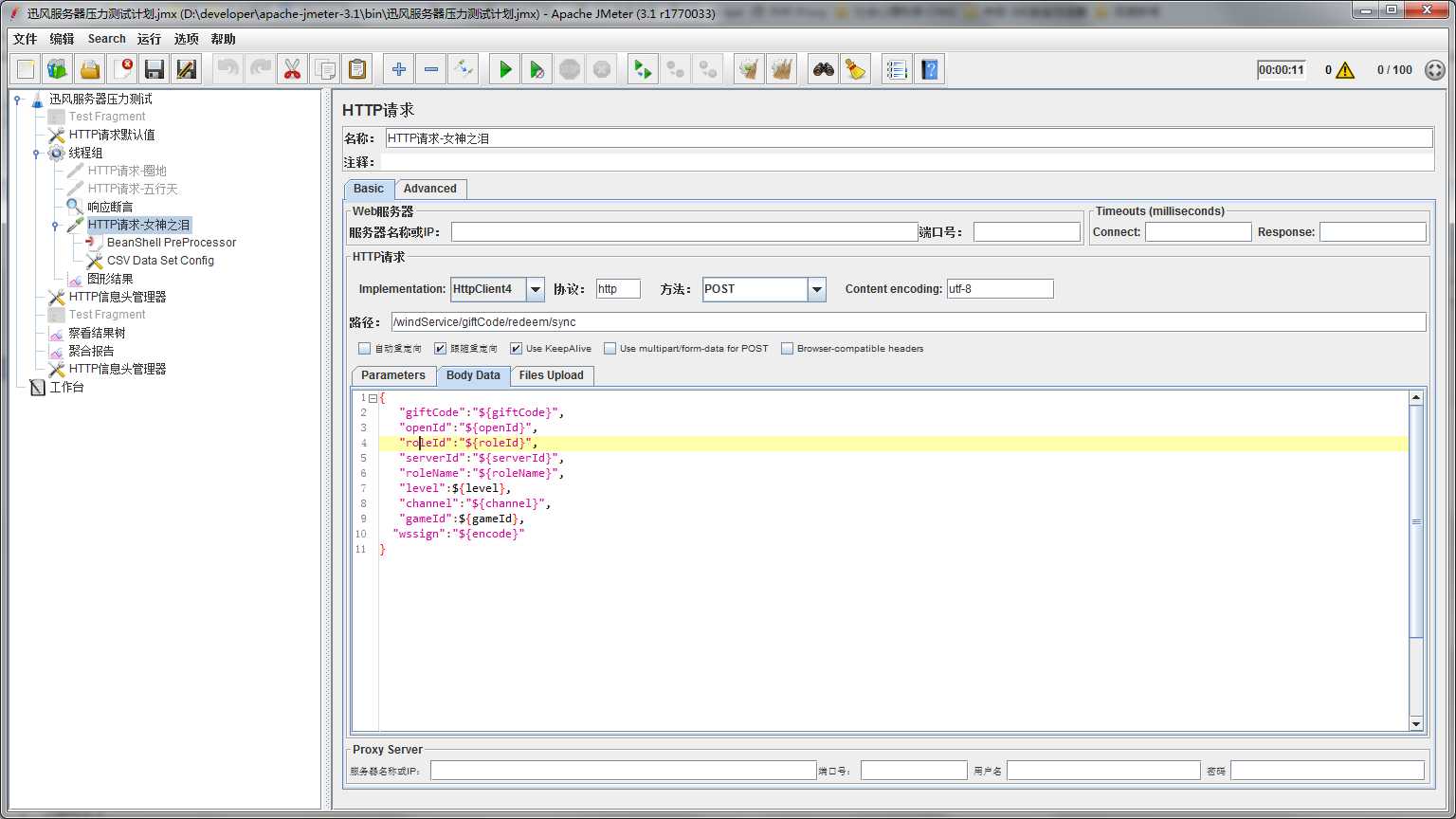Click the Paste clipboard icon
The image size is (1456, 819).
pos(357,69)
